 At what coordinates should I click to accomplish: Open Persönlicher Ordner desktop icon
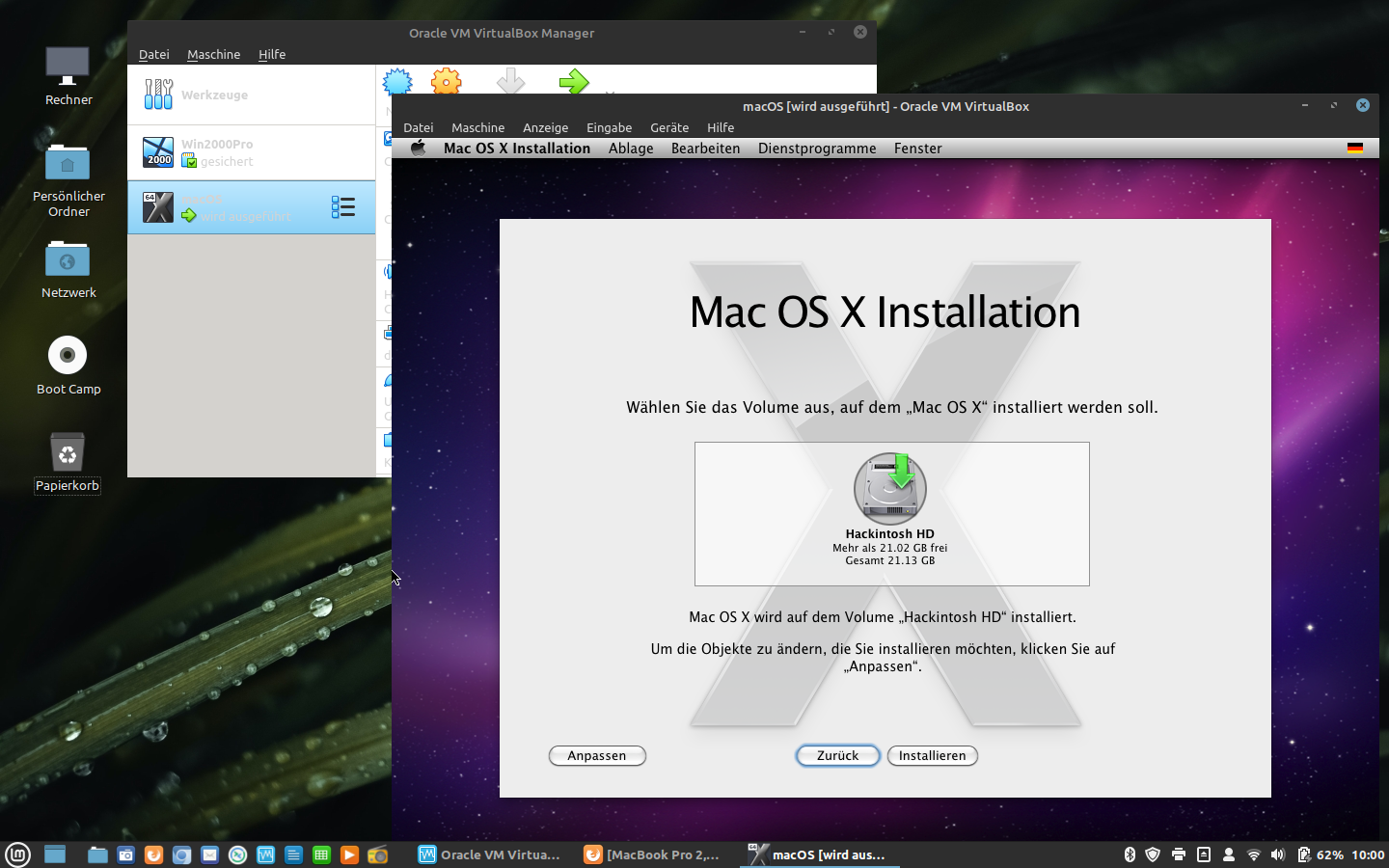pyautogui.click(x=68, y=162)
